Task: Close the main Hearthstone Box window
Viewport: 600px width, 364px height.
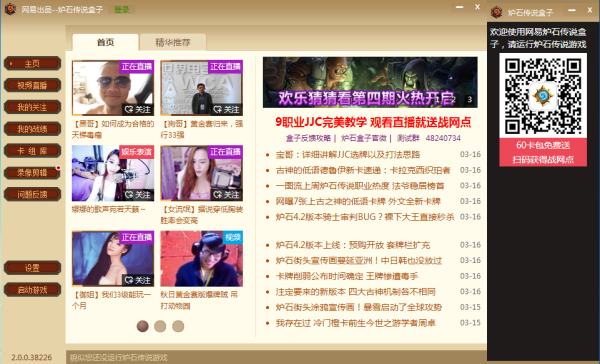Action: 478,7
